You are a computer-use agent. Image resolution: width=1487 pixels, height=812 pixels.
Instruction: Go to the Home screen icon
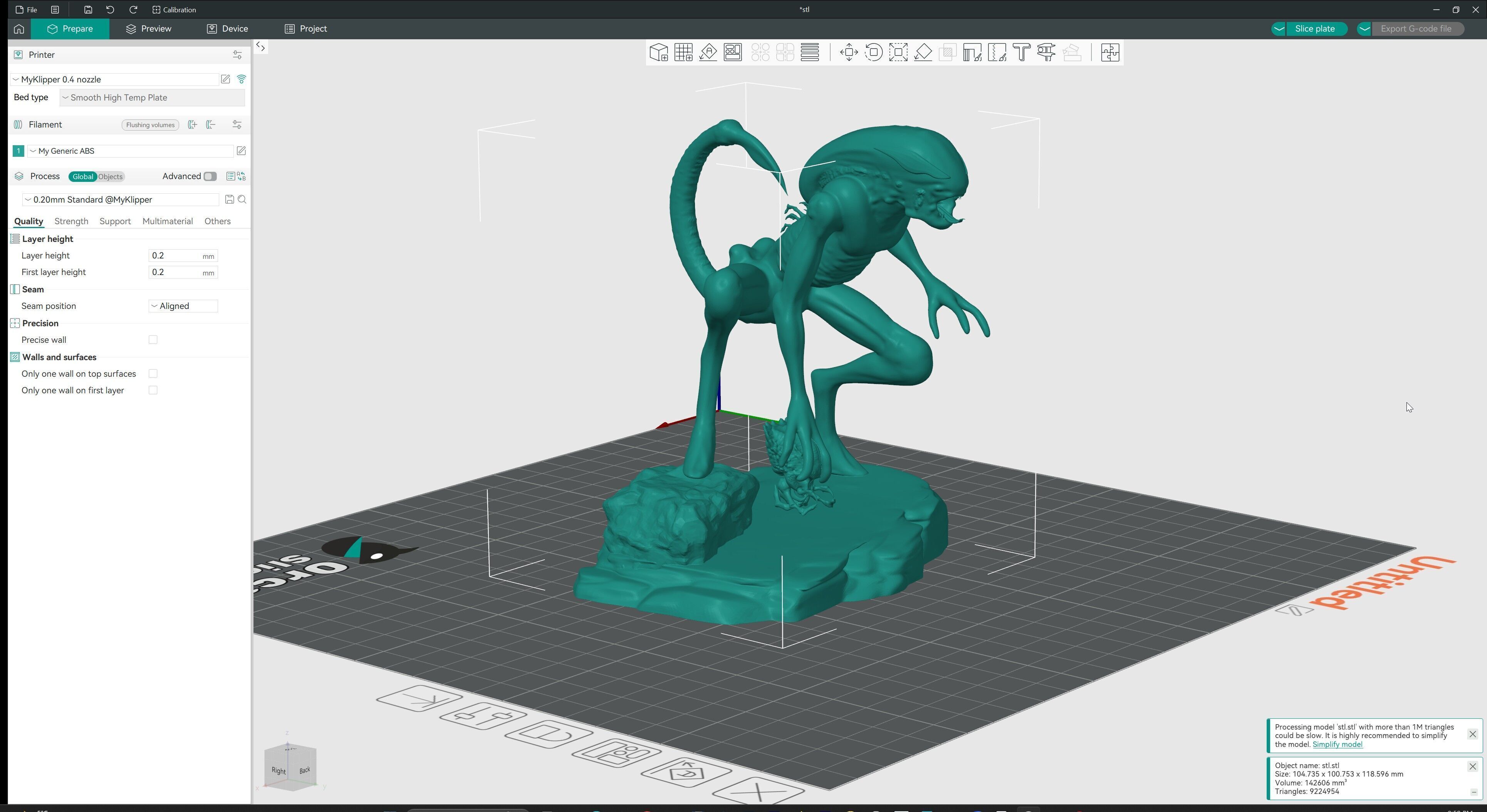(19, 29)
